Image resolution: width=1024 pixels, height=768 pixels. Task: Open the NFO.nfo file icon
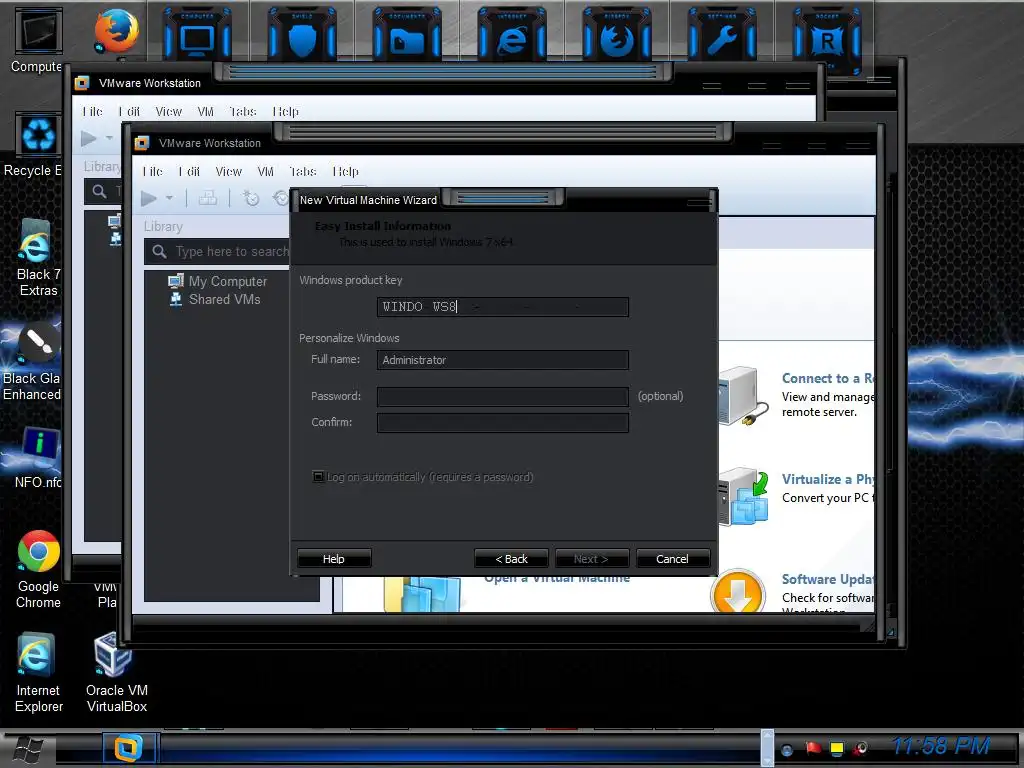[x=38, y=457]
